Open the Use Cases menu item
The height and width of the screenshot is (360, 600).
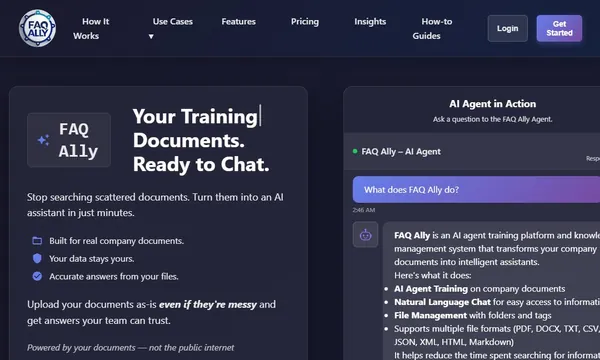[173, 22]
